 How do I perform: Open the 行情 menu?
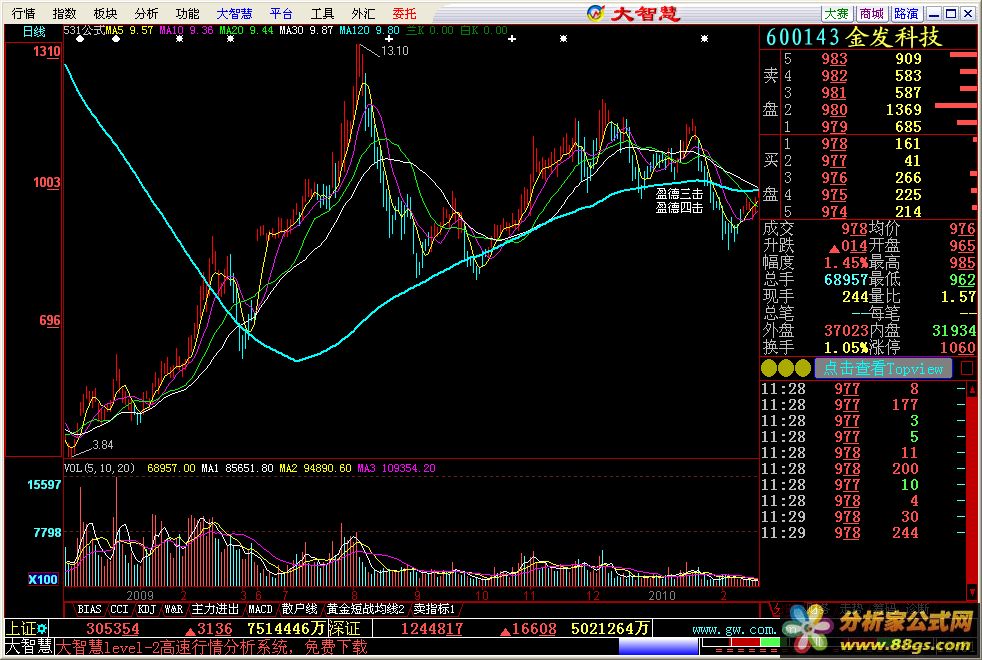pyautogui.click(x=24, y=13)
